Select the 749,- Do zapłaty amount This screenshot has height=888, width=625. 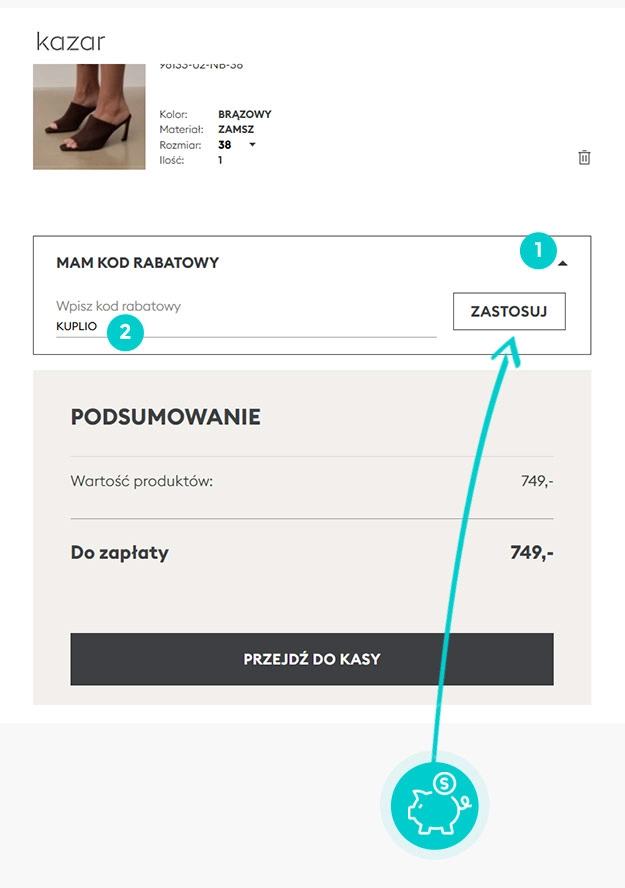(x=530, y=552)
